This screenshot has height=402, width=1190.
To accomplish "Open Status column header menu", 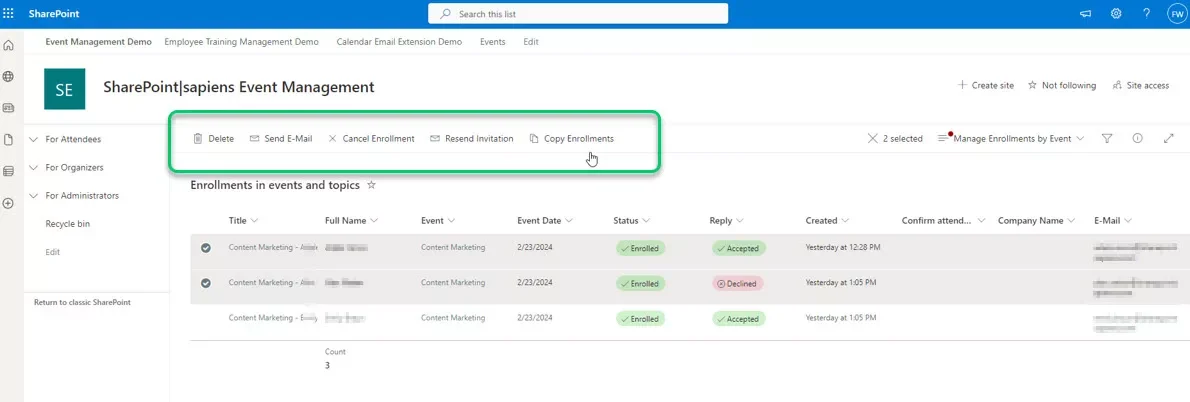I will 631,221.
